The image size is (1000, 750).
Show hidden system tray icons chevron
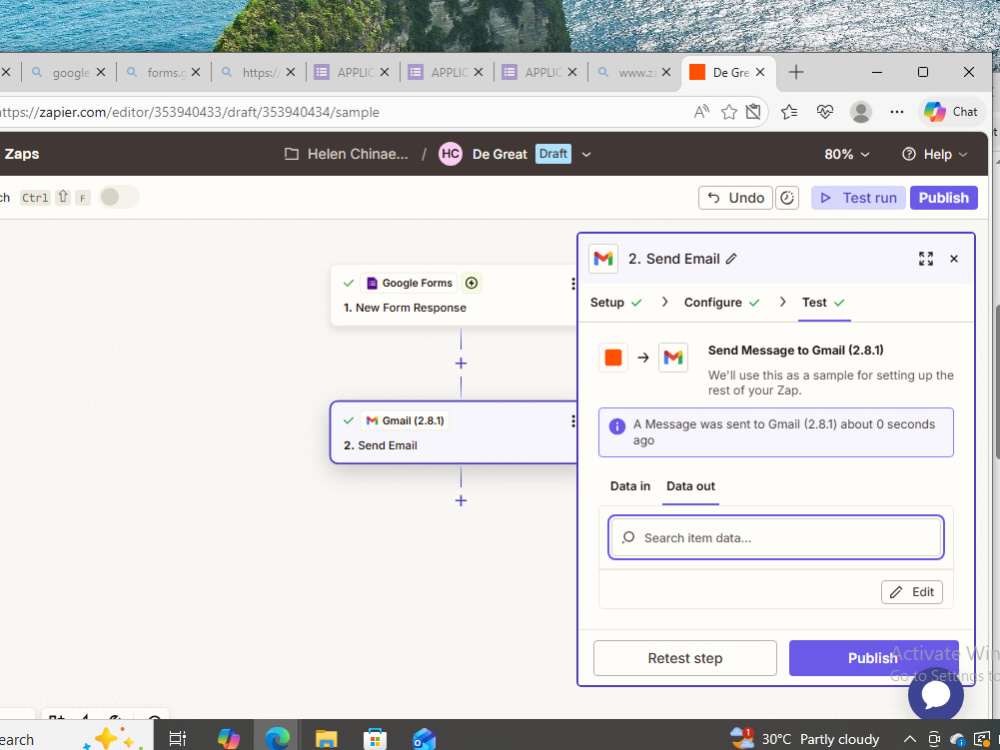click(910, 739)
